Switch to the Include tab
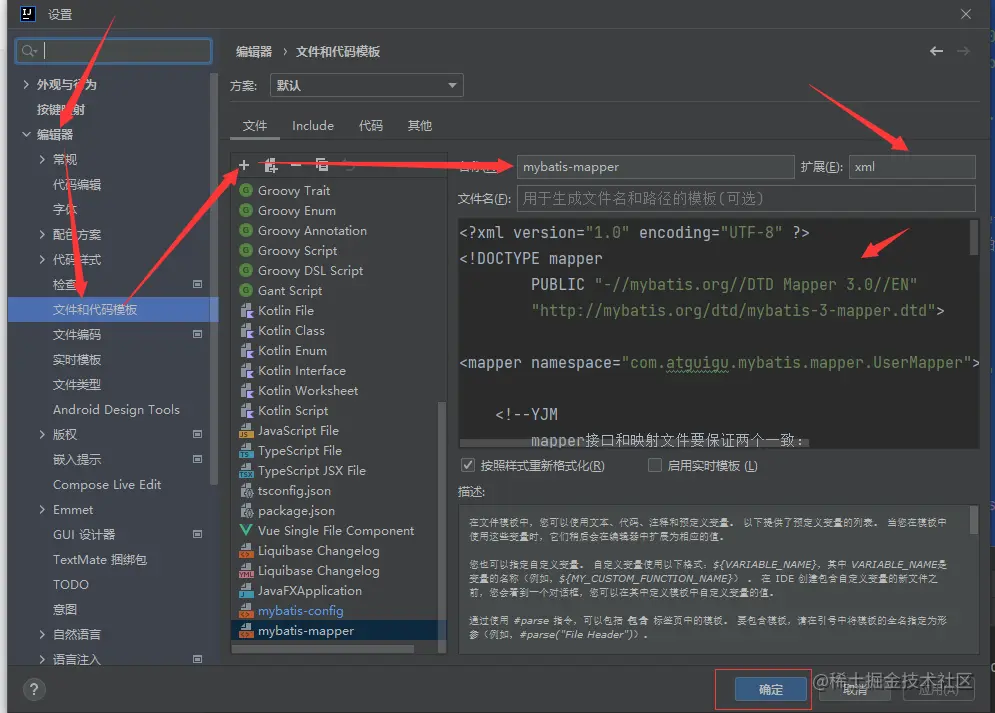 tap(313, 126)
